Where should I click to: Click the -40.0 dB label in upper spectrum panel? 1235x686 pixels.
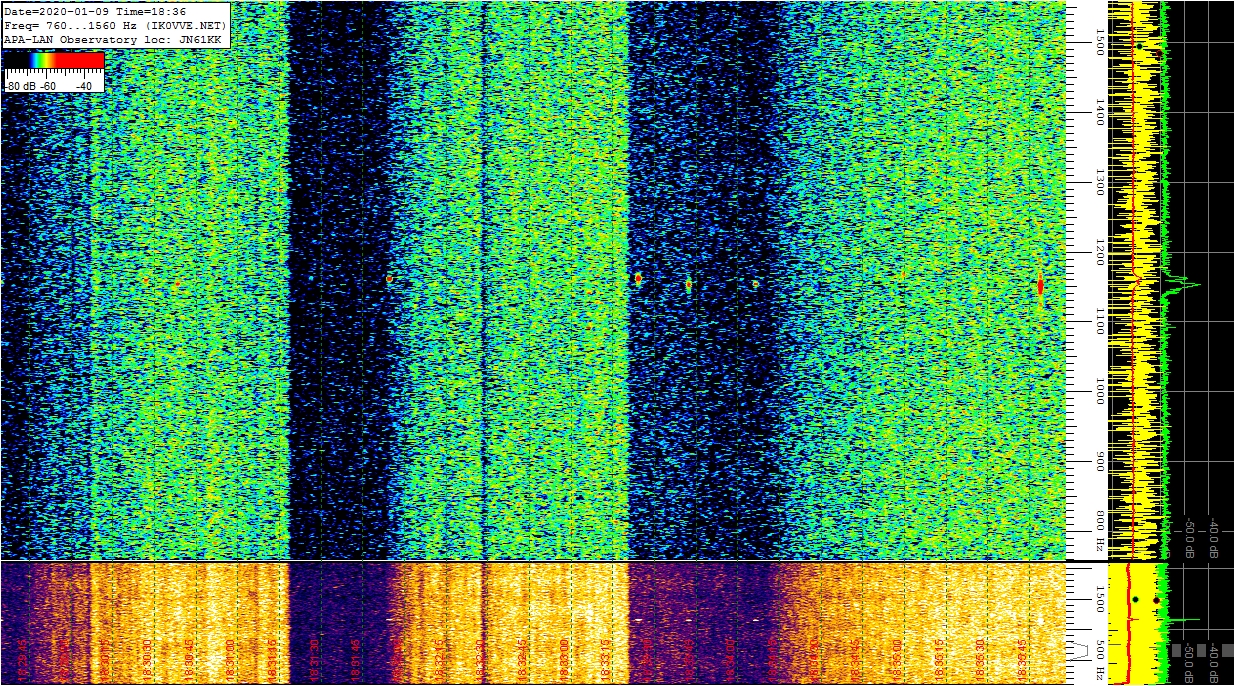pos(1212,539)
